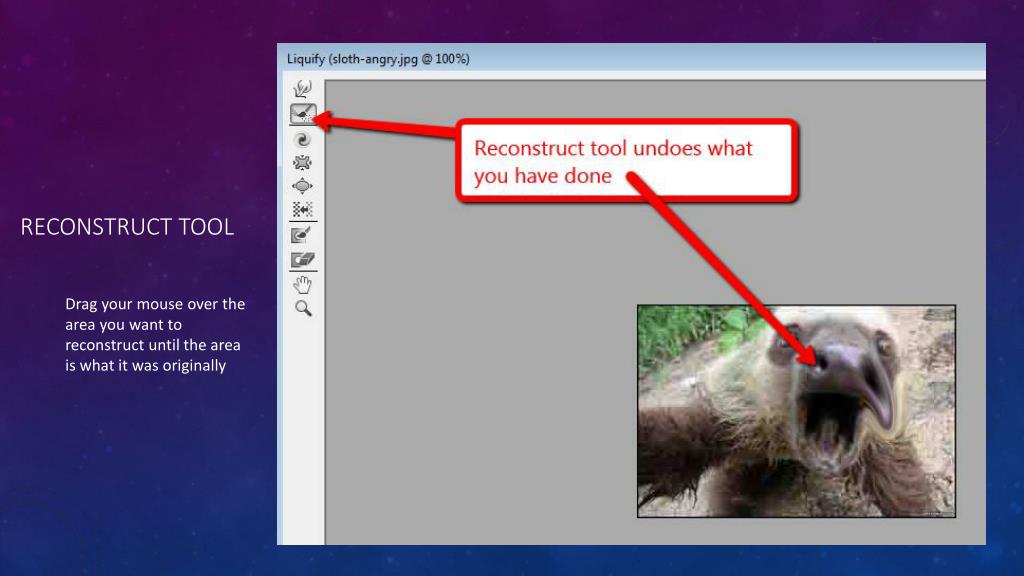Select the Reconstruct tool

coord(303,114)
